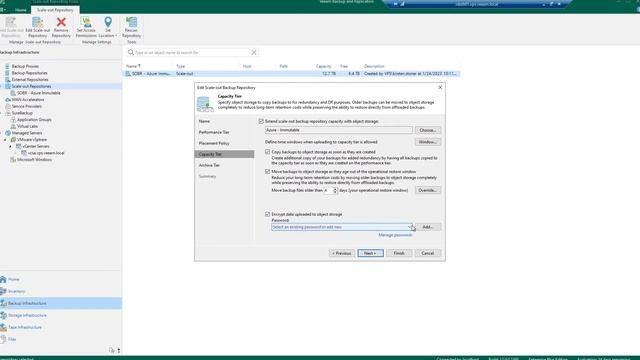Click the Inventory icon in bottom navigation

[3, 291]
